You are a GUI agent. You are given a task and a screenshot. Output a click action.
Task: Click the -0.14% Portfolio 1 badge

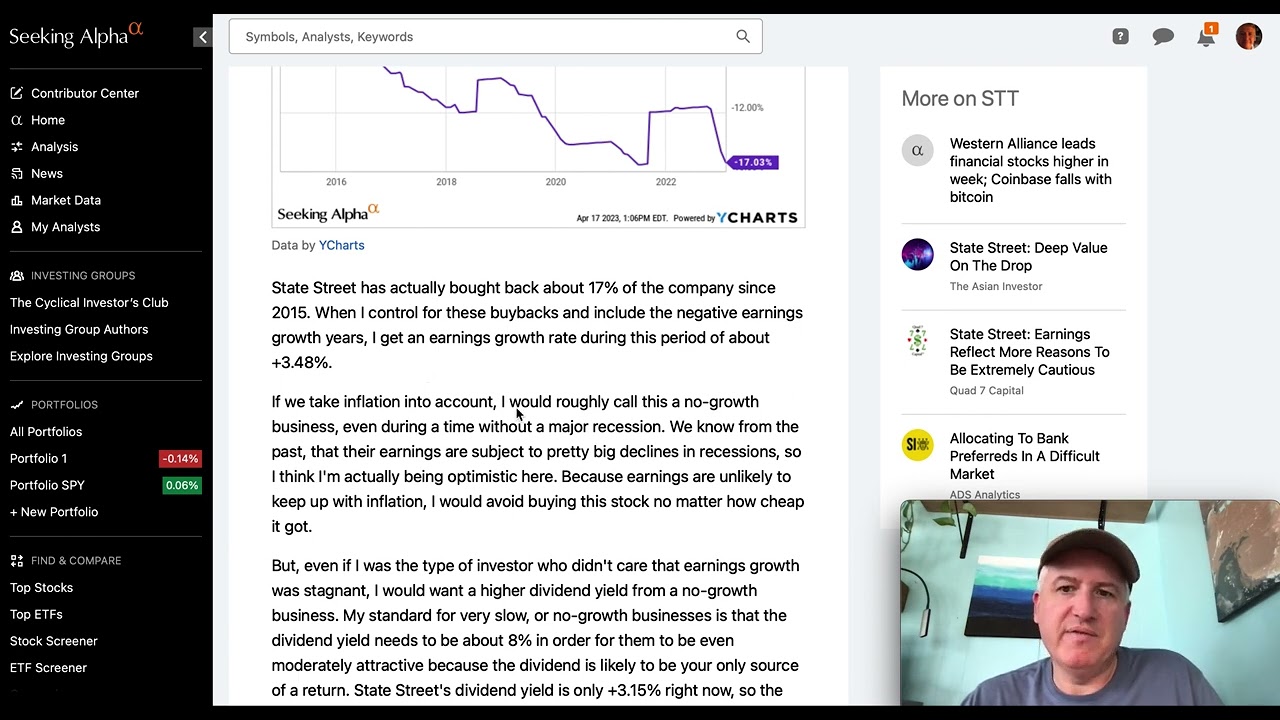[x=180, y=459]
